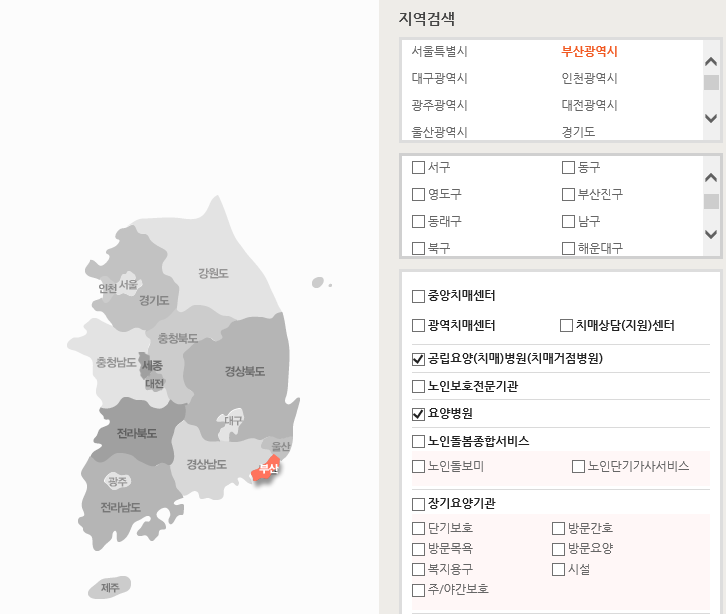Click 제주 island on the map
This screenshot has width=726, height=614.
click(110, 588)
